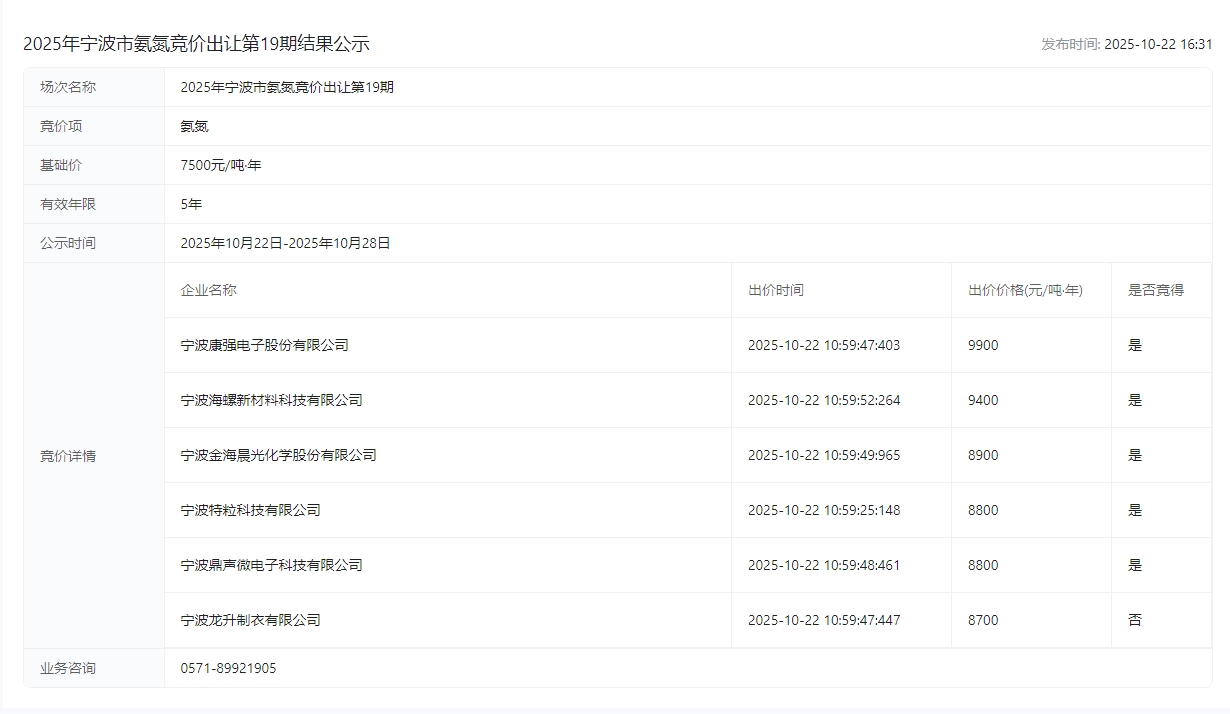Click the phone number 0571-89921905
Screen dimensions: 1230x714
tap(228, 668)
